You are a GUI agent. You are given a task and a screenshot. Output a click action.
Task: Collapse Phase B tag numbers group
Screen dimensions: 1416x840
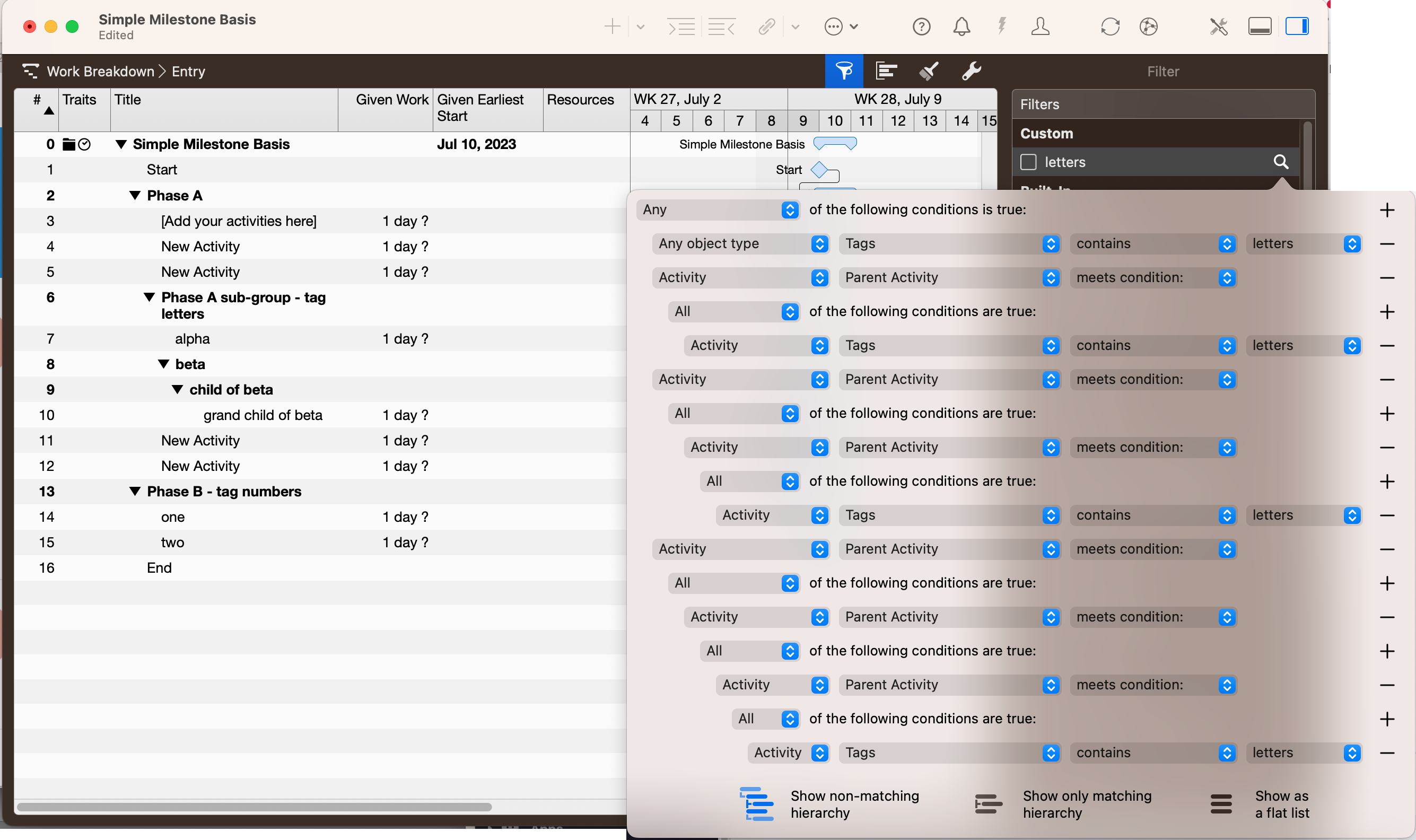(x=135, y=491)
